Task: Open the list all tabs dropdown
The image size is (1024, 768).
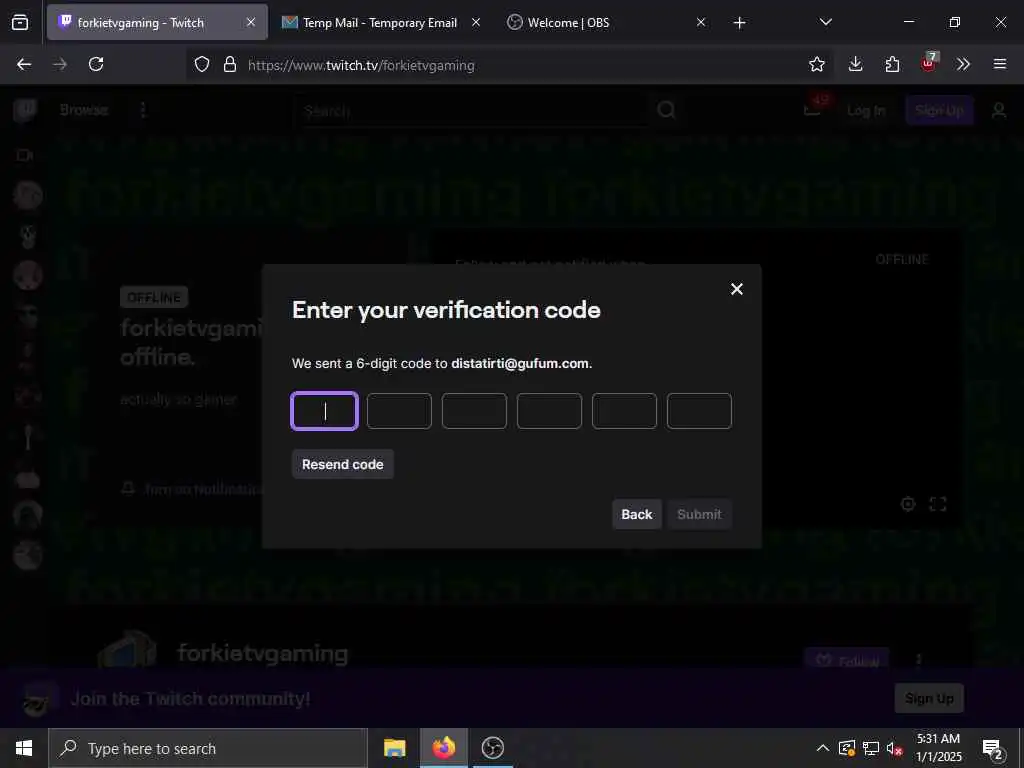Action: click(x=825, y=22)
